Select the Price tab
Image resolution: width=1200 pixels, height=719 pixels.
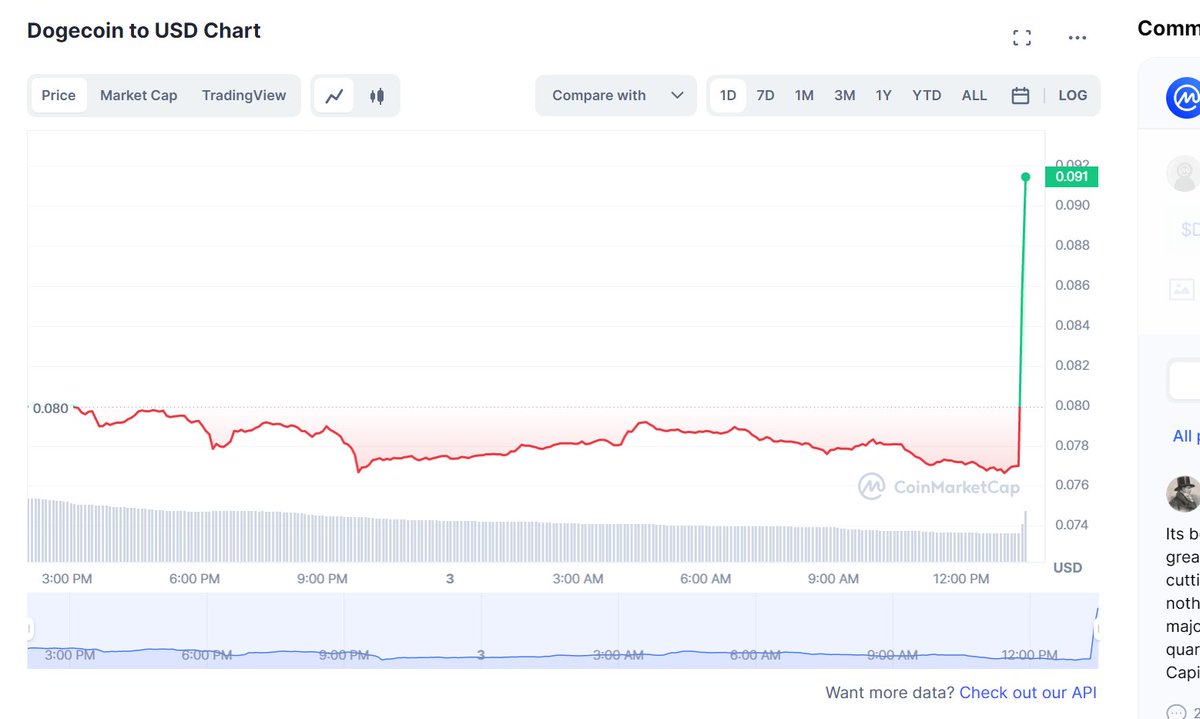point(59,96)
